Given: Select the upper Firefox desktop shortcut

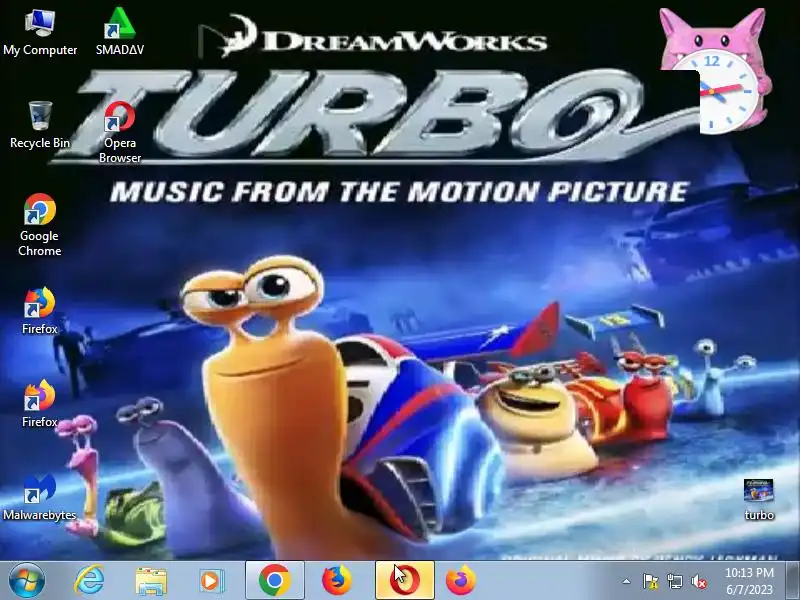Looking at the screenshot, I should 39,311.
